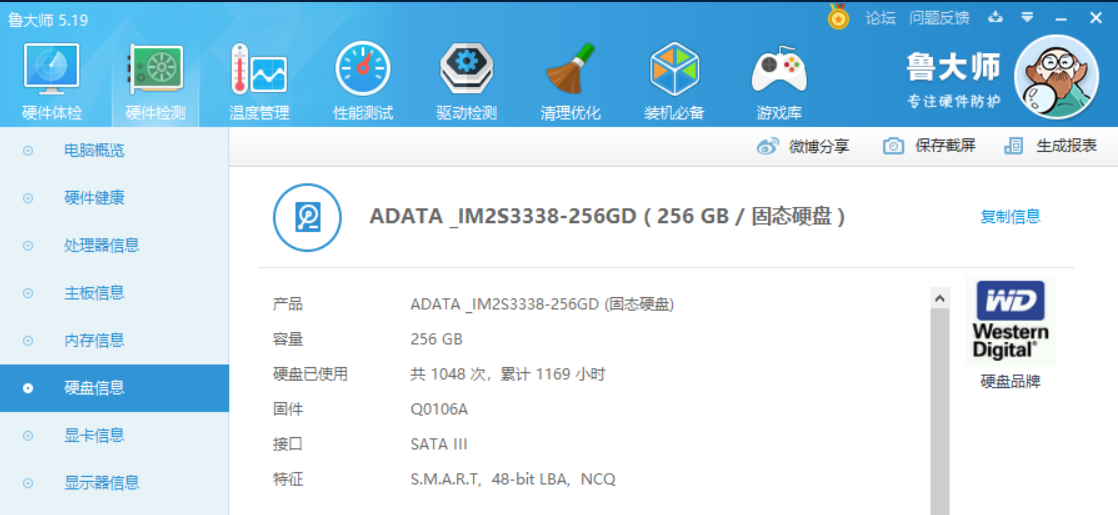Select 显卡信息 in the sidebar
This screenshot has height=515, width=1118.
point(114,435)
